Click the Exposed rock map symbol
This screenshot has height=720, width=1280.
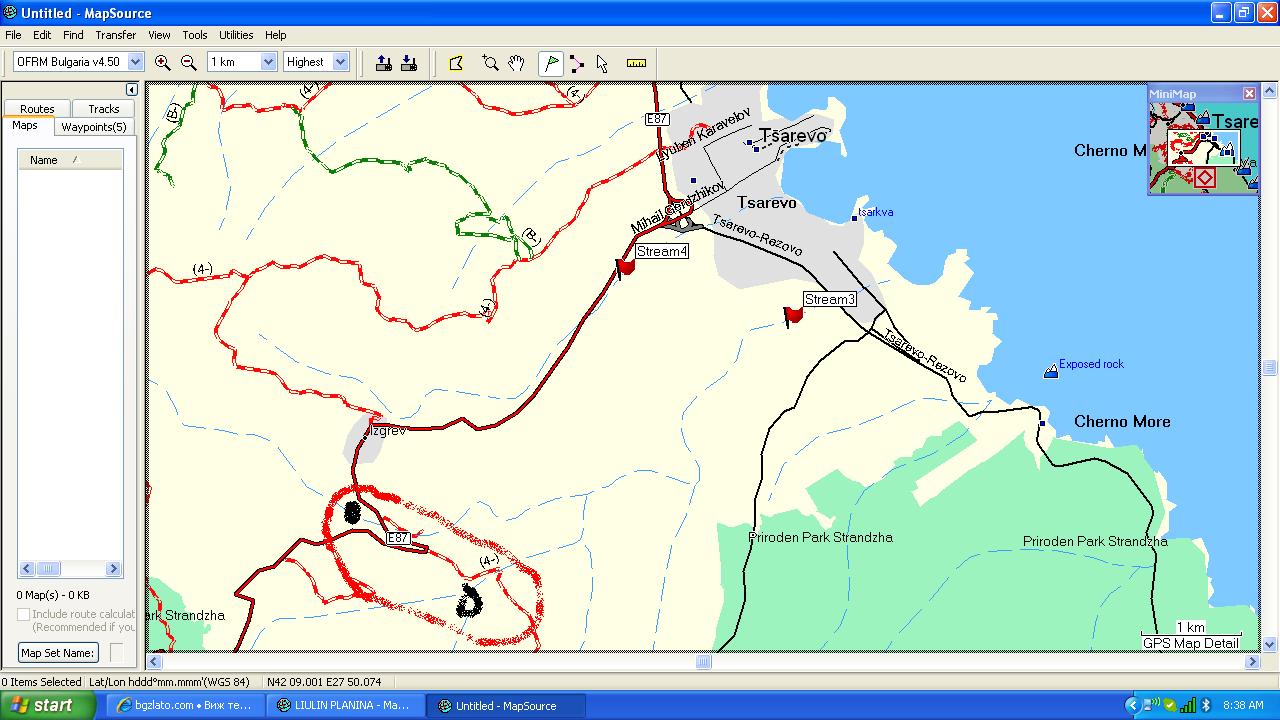pyautogui.click(x=1050, y=371)
